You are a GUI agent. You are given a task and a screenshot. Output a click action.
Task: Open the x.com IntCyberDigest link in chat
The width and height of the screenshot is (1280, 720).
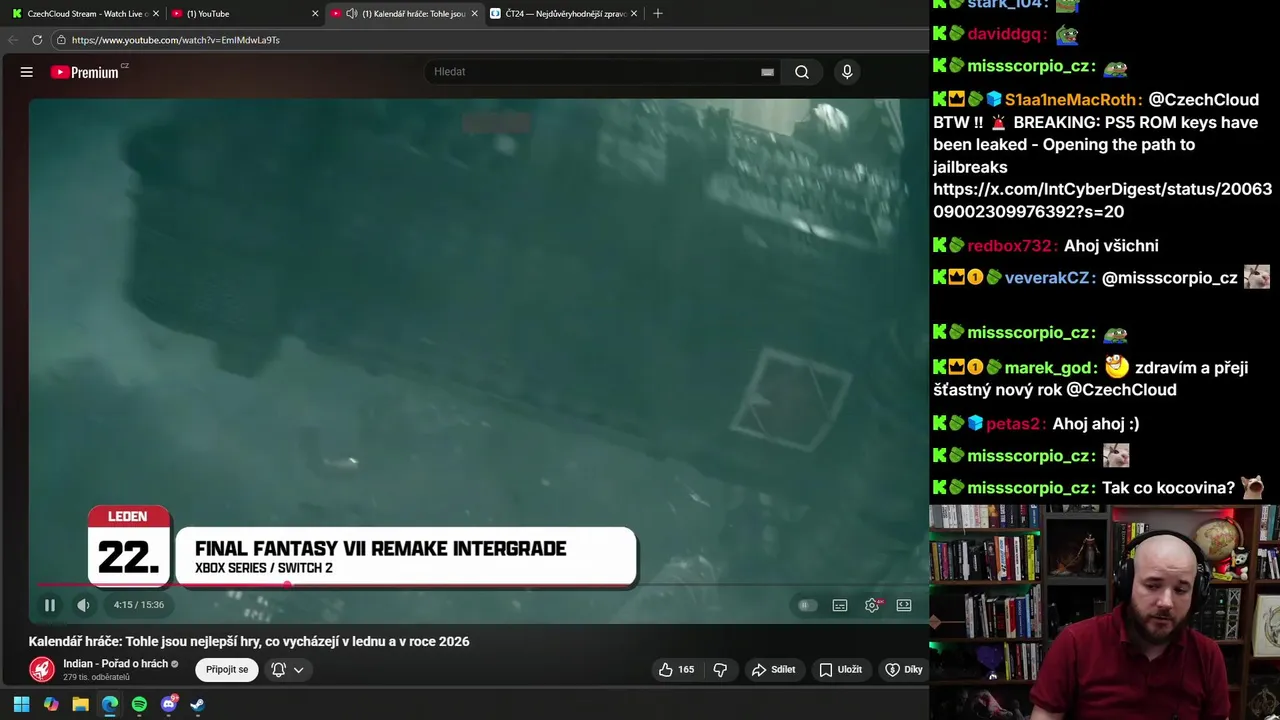coord(1102,200)
